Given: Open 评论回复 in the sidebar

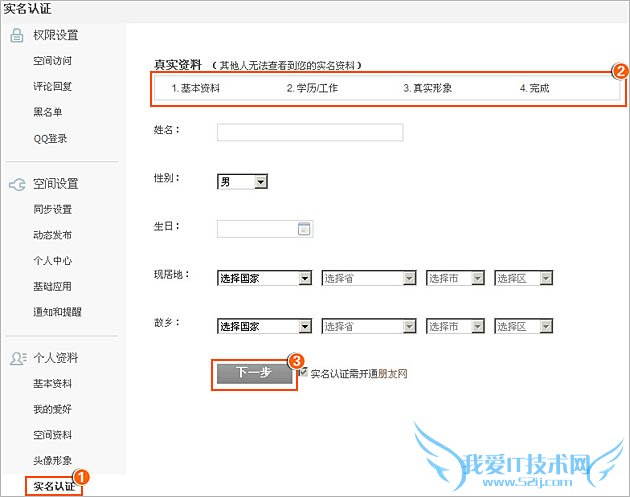Looking at the screenshot, I should (53, 86).
